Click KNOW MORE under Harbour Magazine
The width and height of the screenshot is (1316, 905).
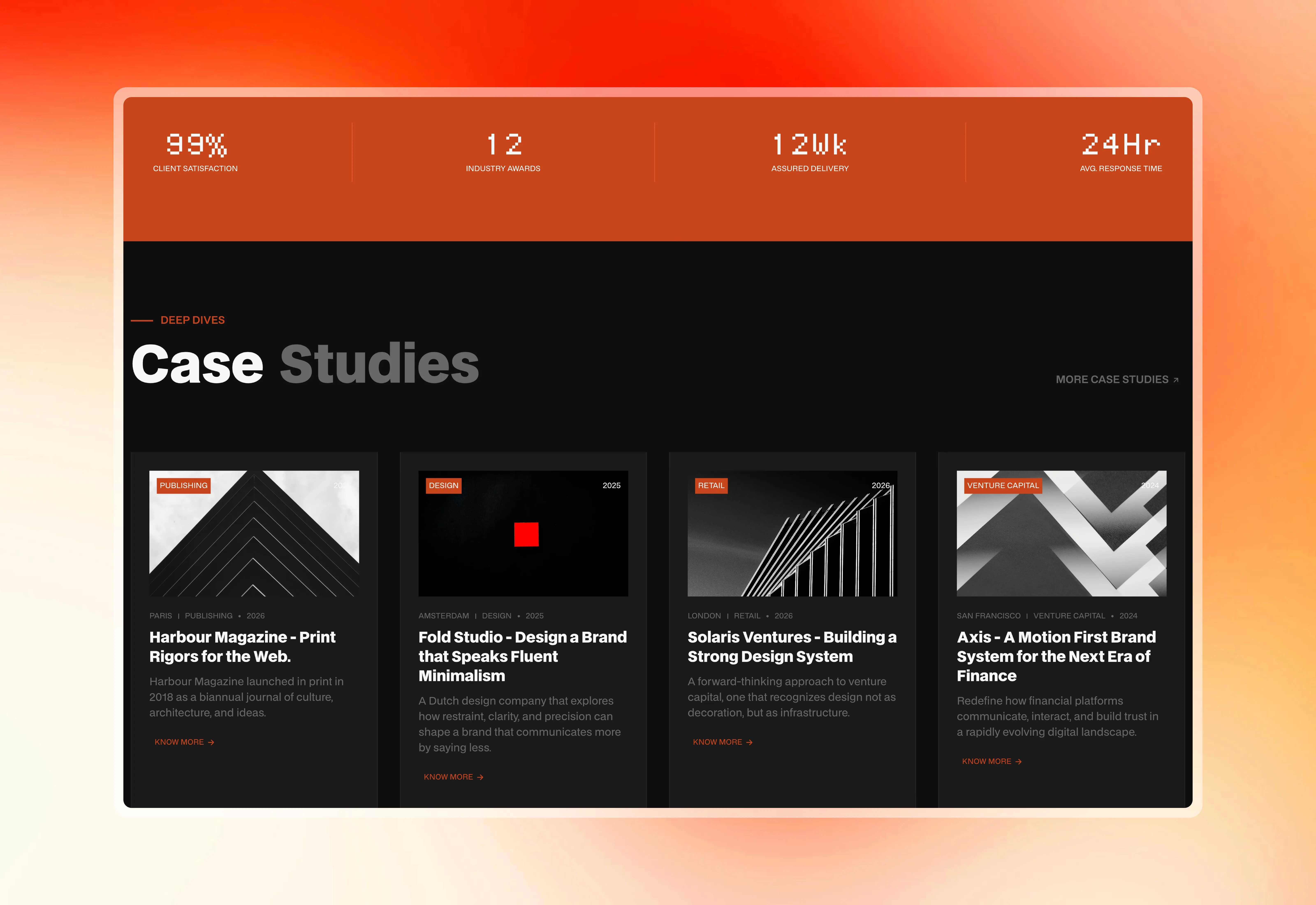179,742
